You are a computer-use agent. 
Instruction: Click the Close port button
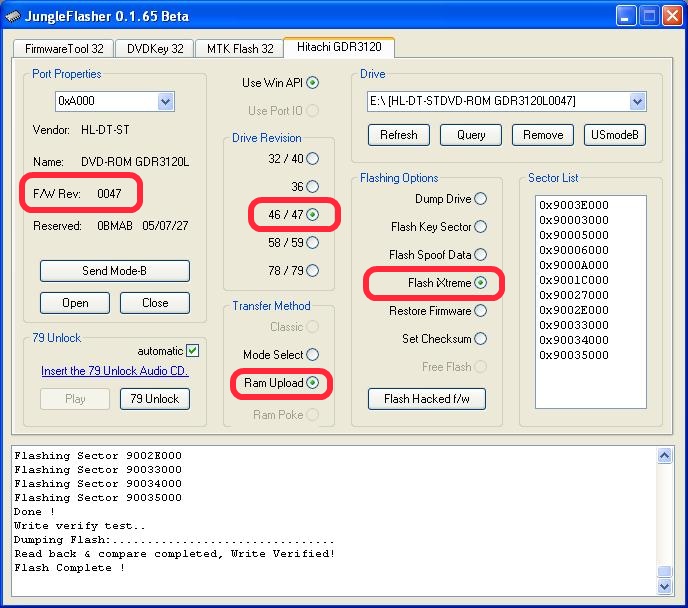point(155,303)
